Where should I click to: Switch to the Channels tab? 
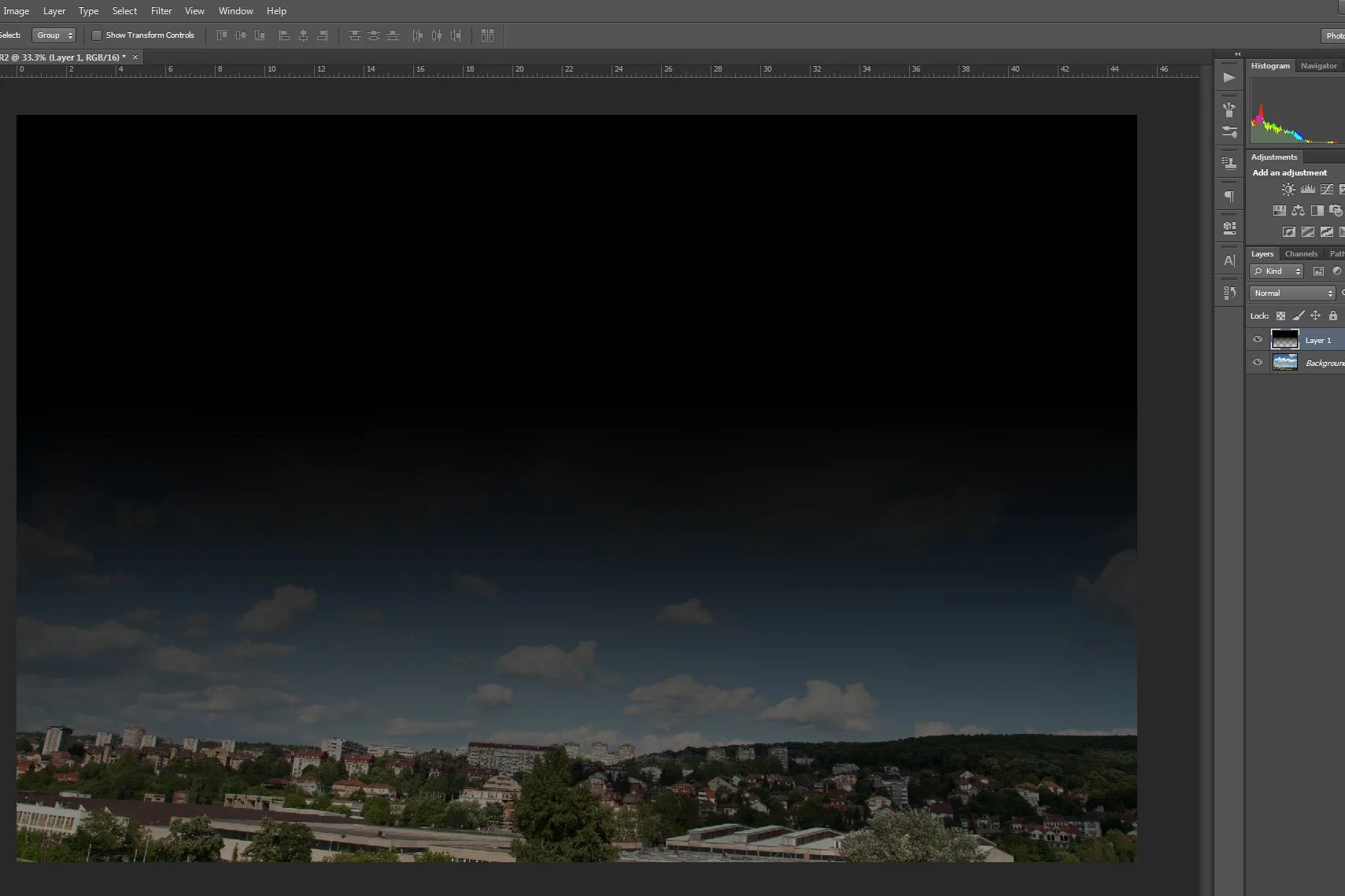1301,254
